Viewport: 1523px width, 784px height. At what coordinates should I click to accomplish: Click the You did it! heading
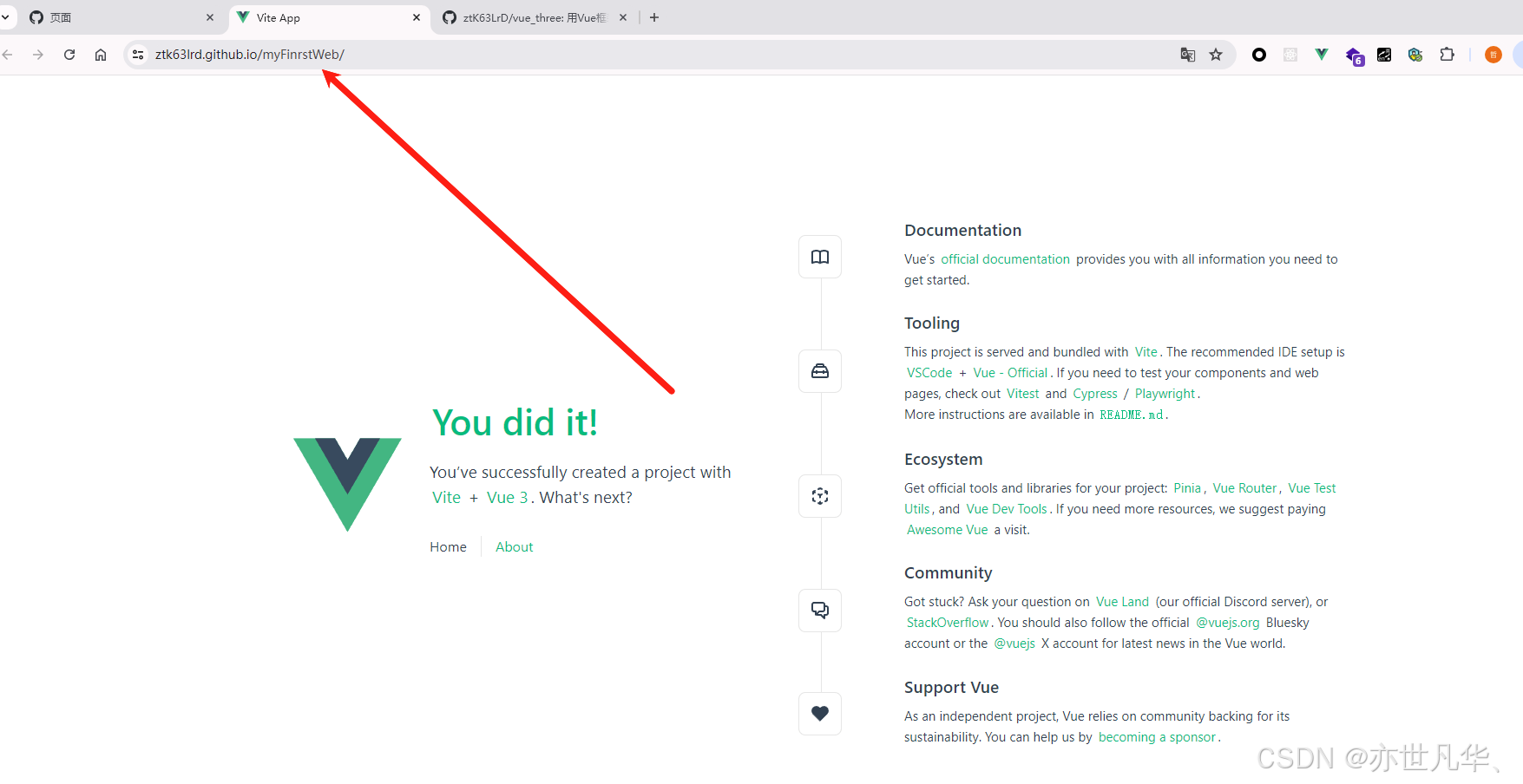click(515, 423)
